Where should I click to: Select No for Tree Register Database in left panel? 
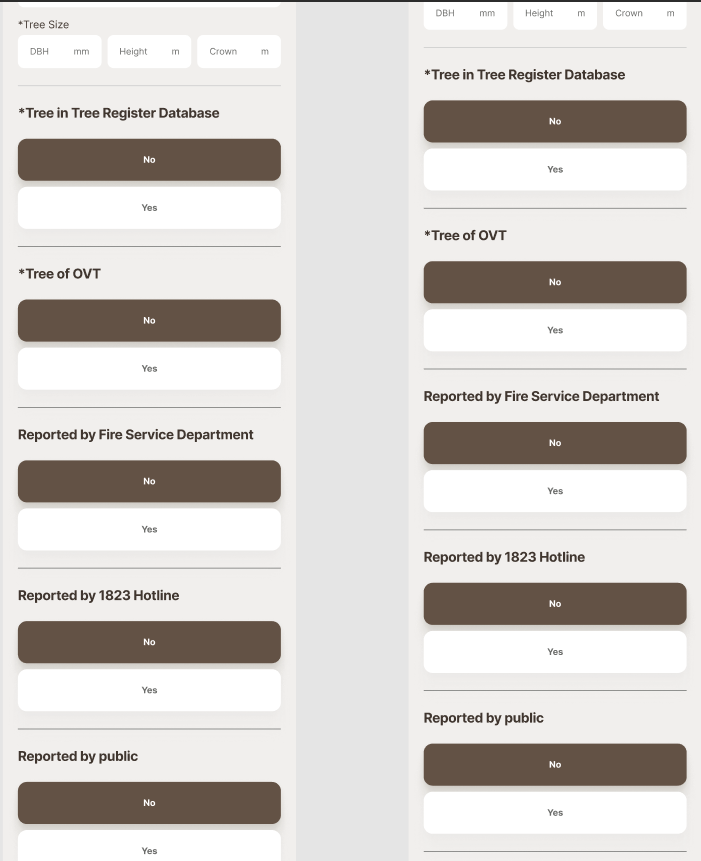149,160
